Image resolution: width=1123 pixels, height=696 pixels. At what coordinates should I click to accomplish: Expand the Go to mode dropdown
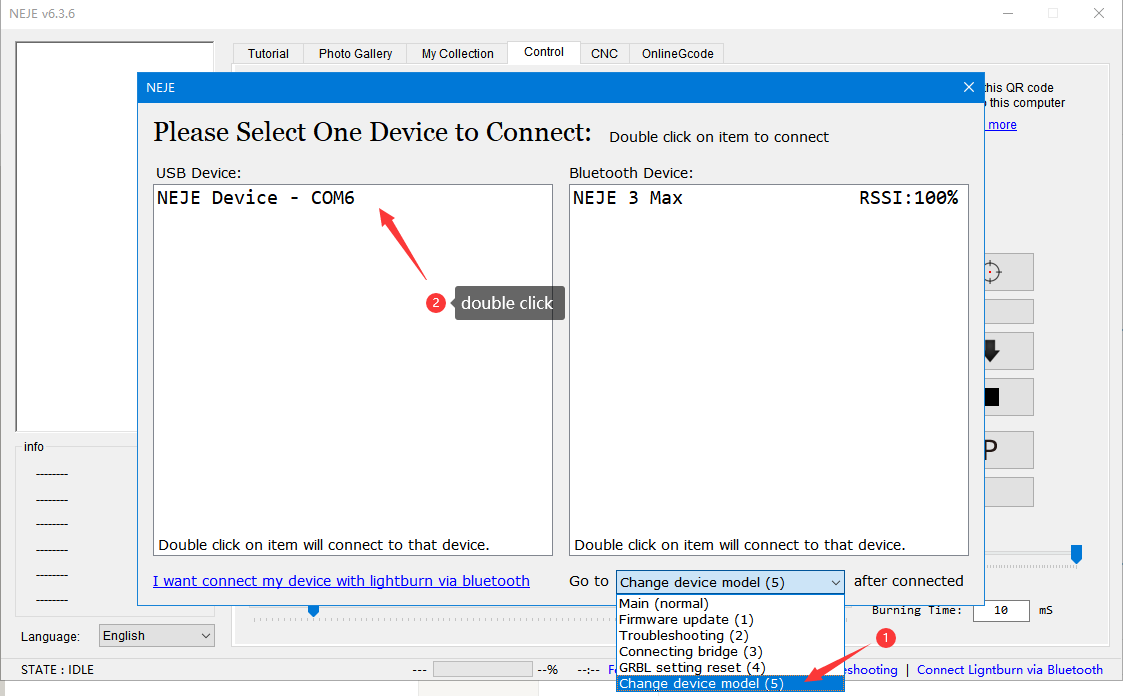(x=730, y=582)
